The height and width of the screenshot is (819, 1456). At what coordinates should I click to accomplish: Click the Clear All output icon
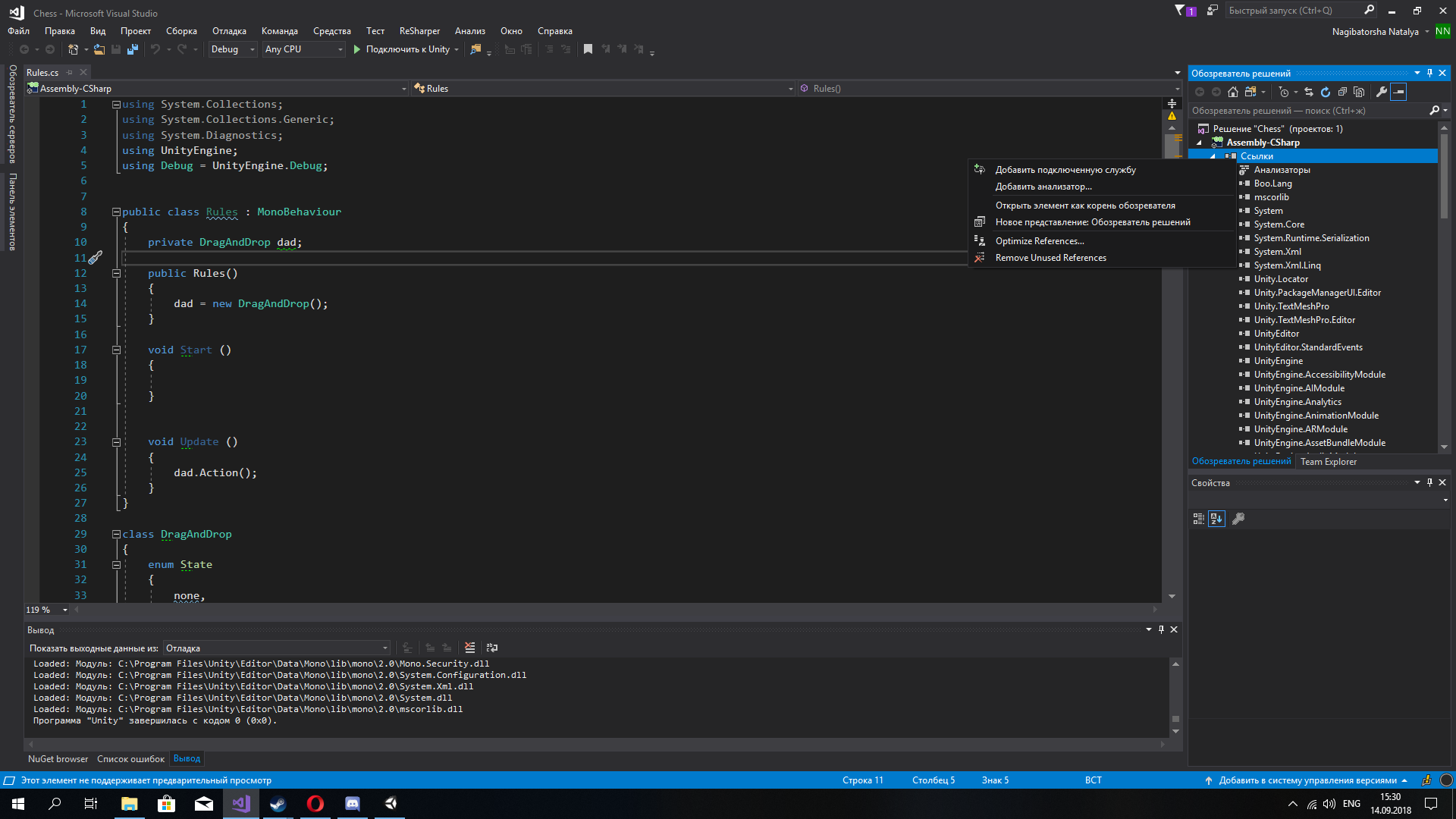pyautogui.click(x=470, y=648)
